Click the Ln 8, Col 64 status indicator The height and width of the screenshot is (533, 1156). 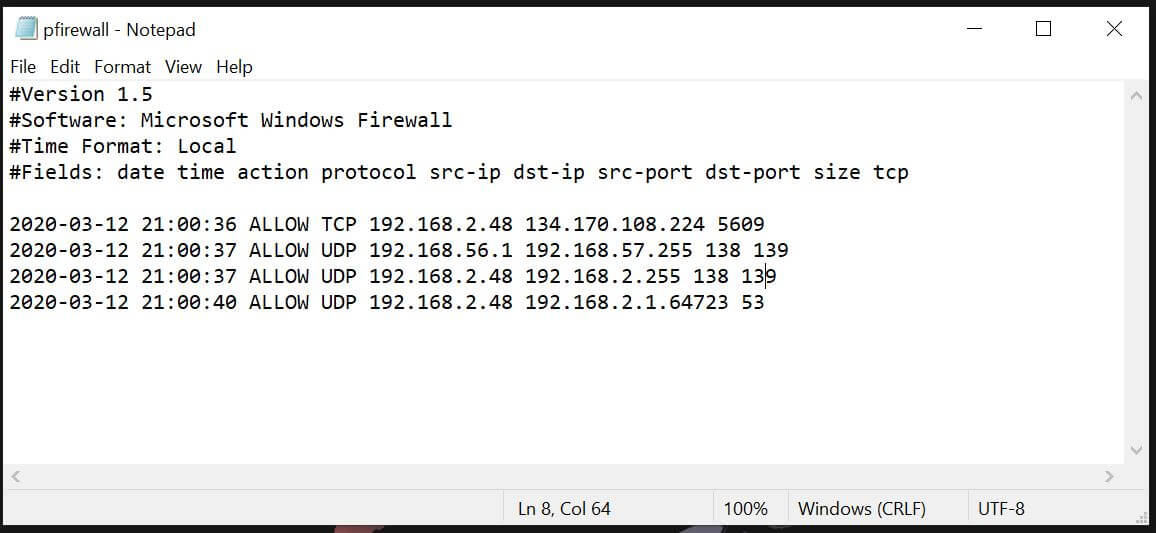(x=564, y=509)
